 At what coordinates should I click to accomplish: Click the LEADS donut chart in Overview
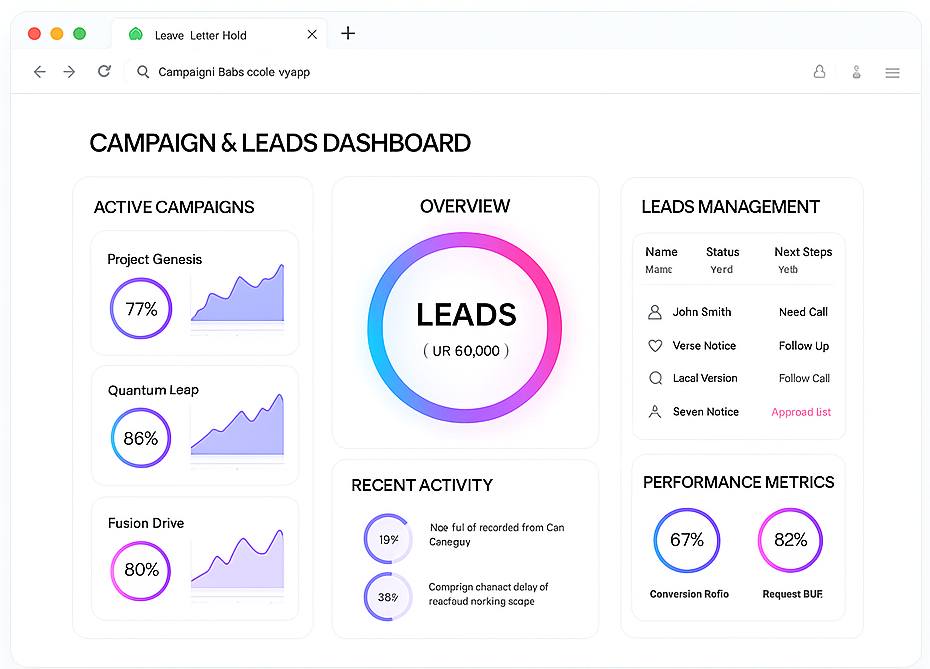(x=465, y=327)
